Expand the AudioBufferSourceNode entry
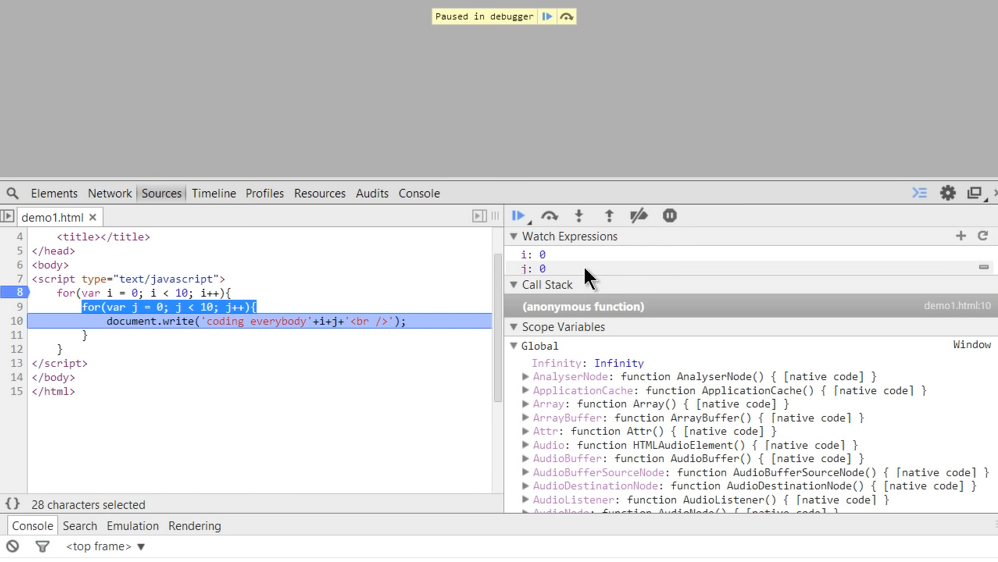This screenshot has width=998, height=562. click(526, 472)
